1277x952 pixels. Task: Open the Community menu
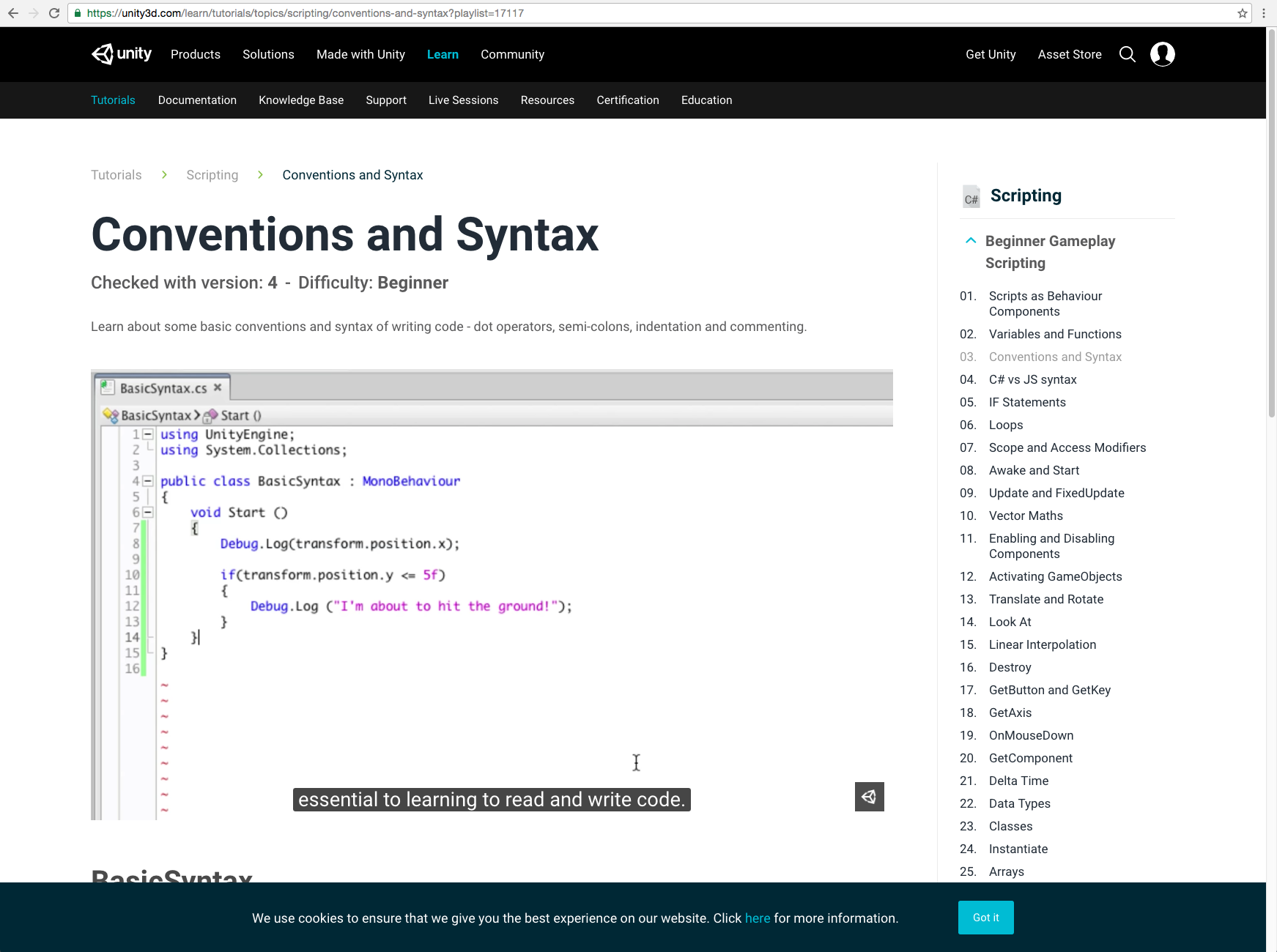(x=512, y=54)
